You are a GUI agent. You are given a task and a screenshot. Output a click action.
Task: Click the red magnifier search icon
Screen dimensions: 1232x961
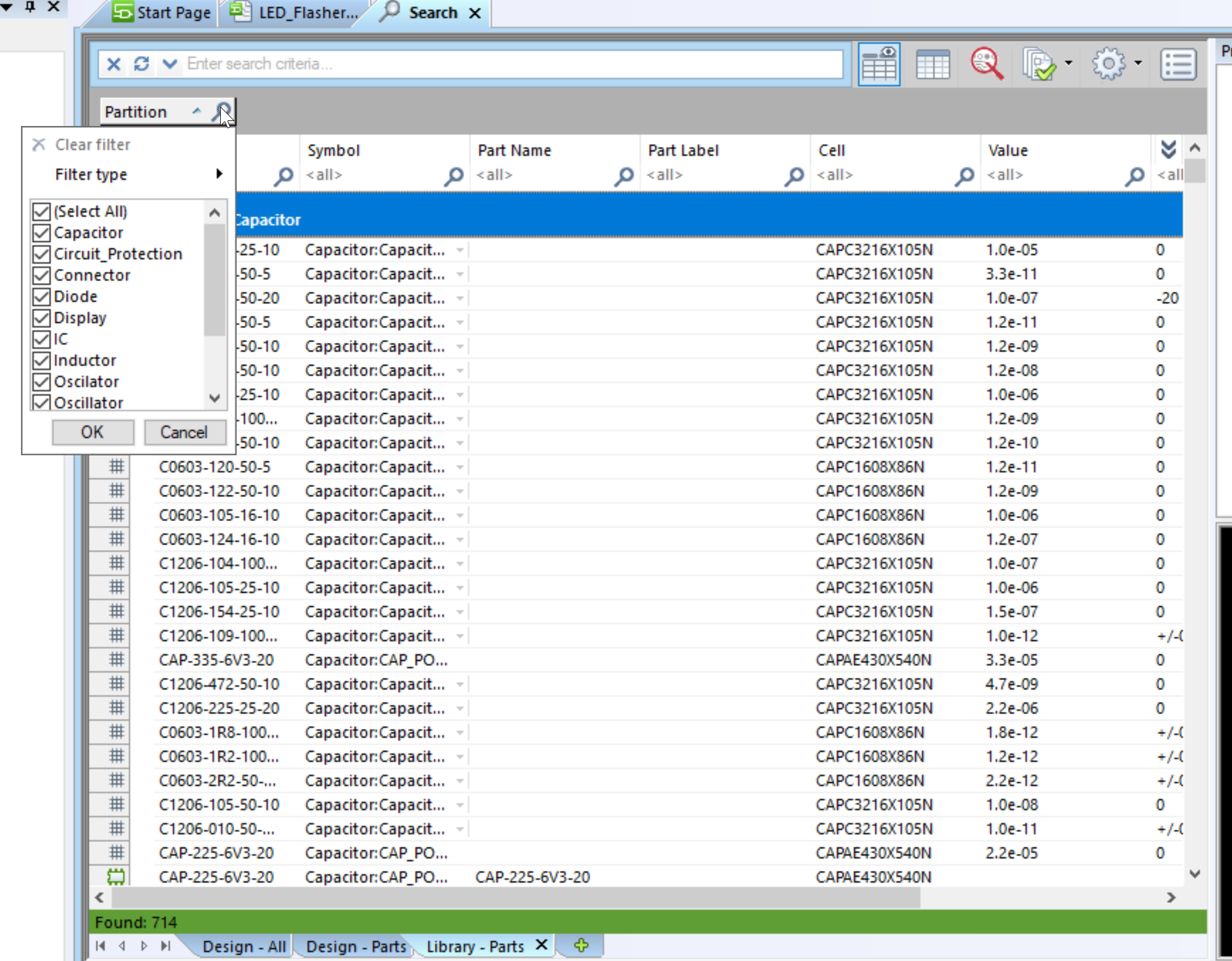[x=987, y=64]
